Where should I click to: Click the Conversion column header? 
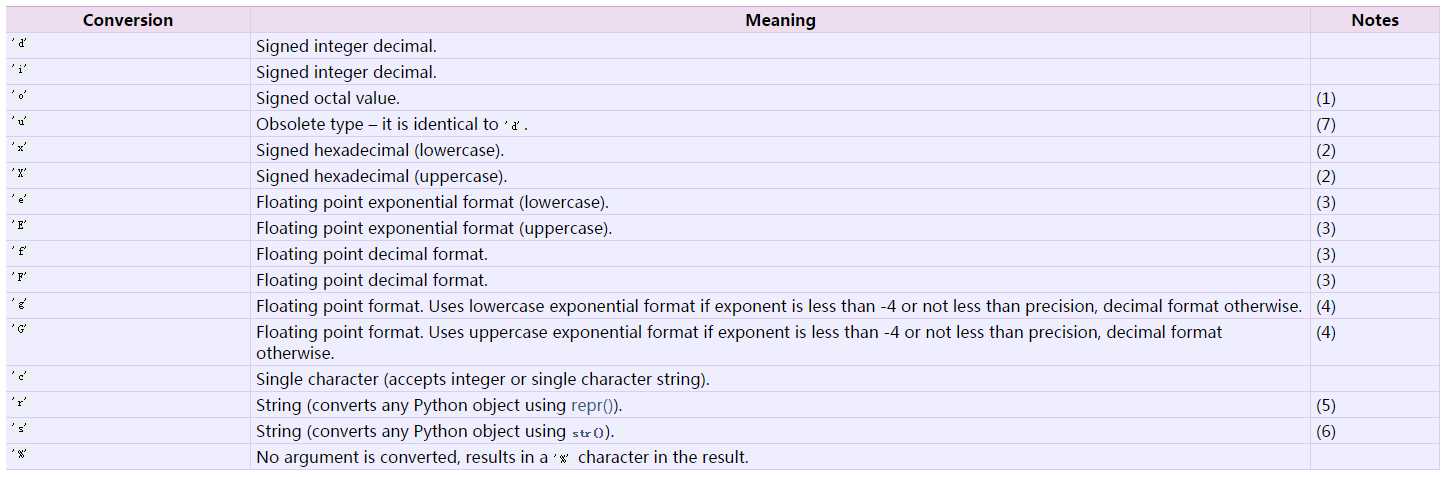[x=128, y=20]
